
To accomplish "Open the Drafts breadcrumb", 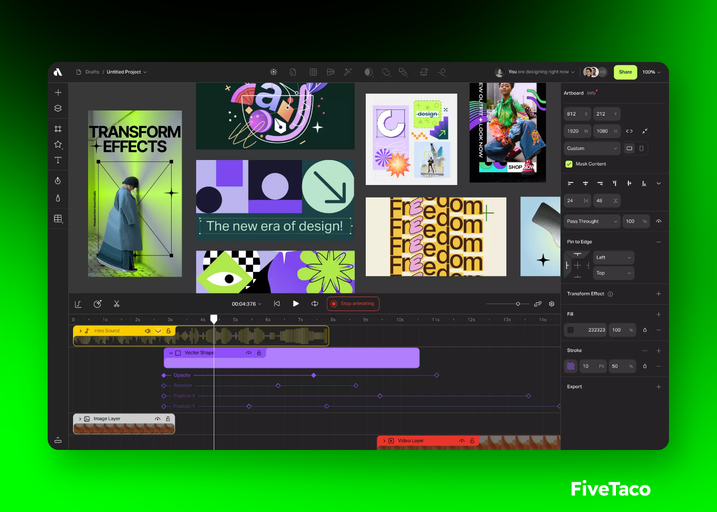I will point(92,72).
